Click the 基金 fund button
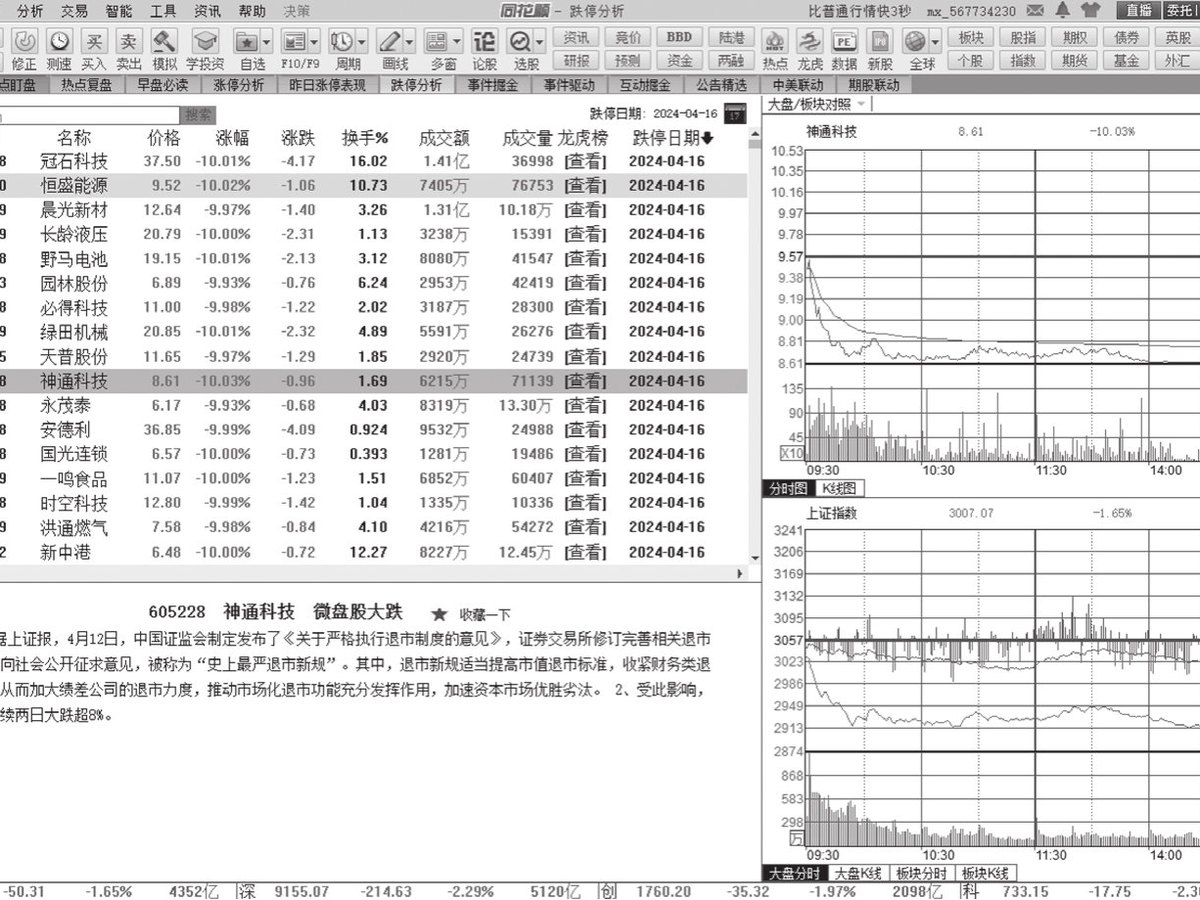 [x=1126, y=61]
